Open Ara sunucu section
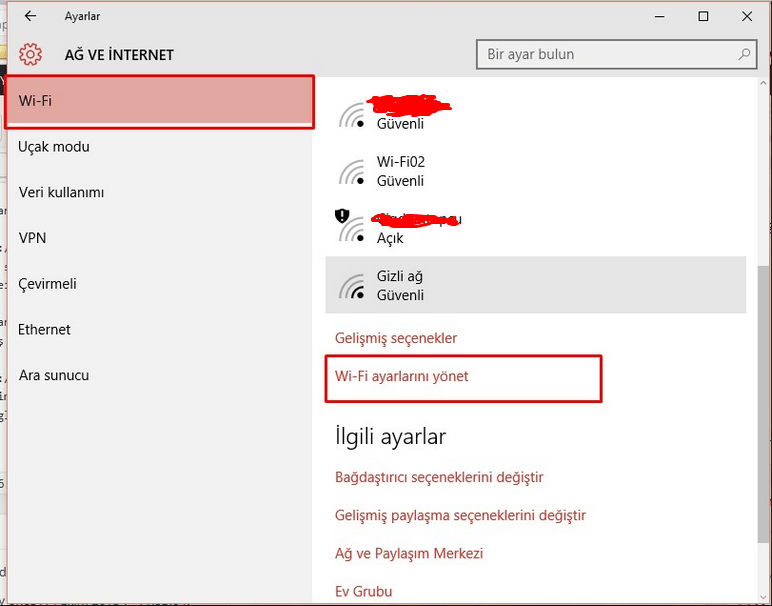 (x=160, y=375)
